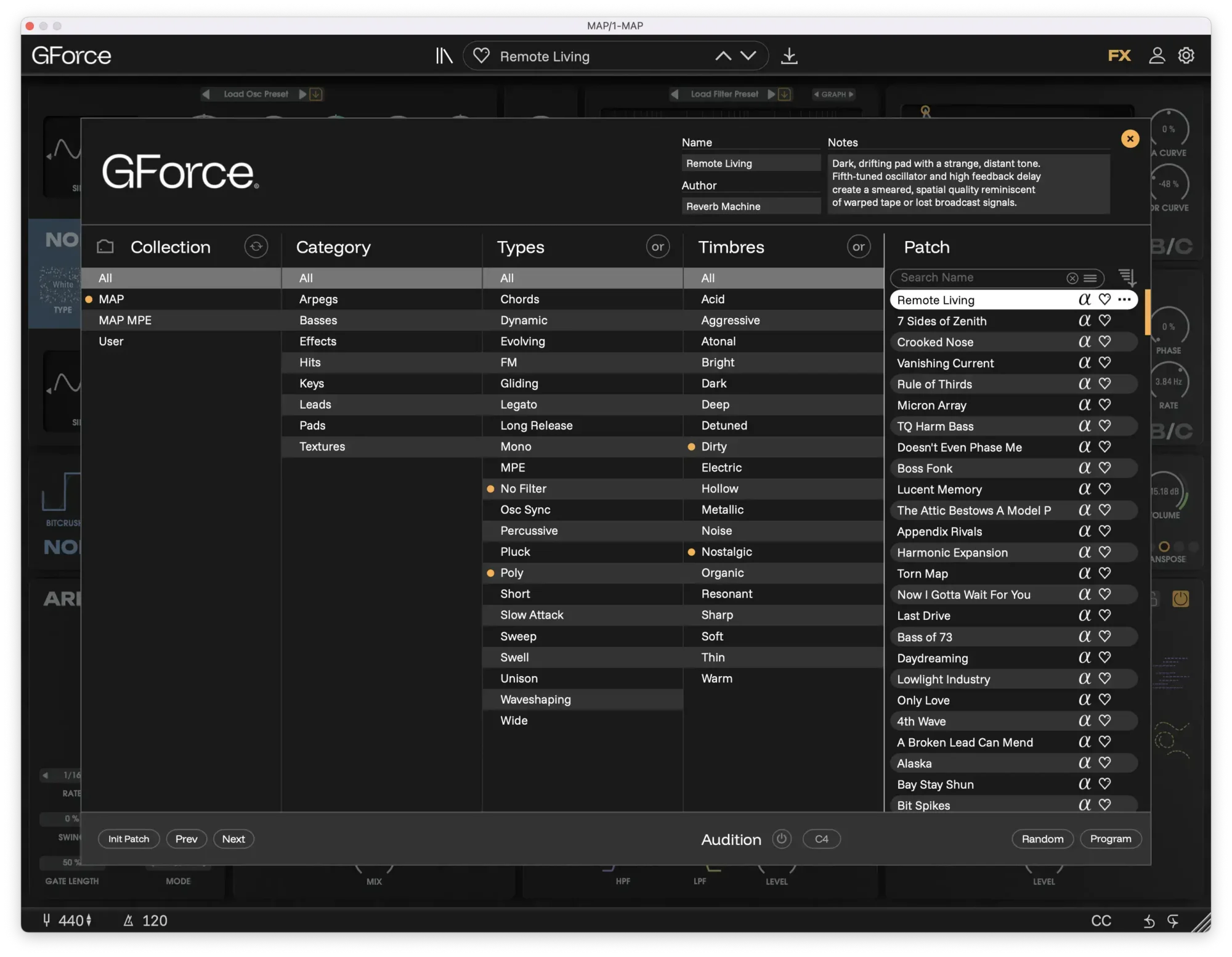Viewport: 1232px width, 957px height.
Task: Click the patch sort order icon
Action: point(1127,277)
